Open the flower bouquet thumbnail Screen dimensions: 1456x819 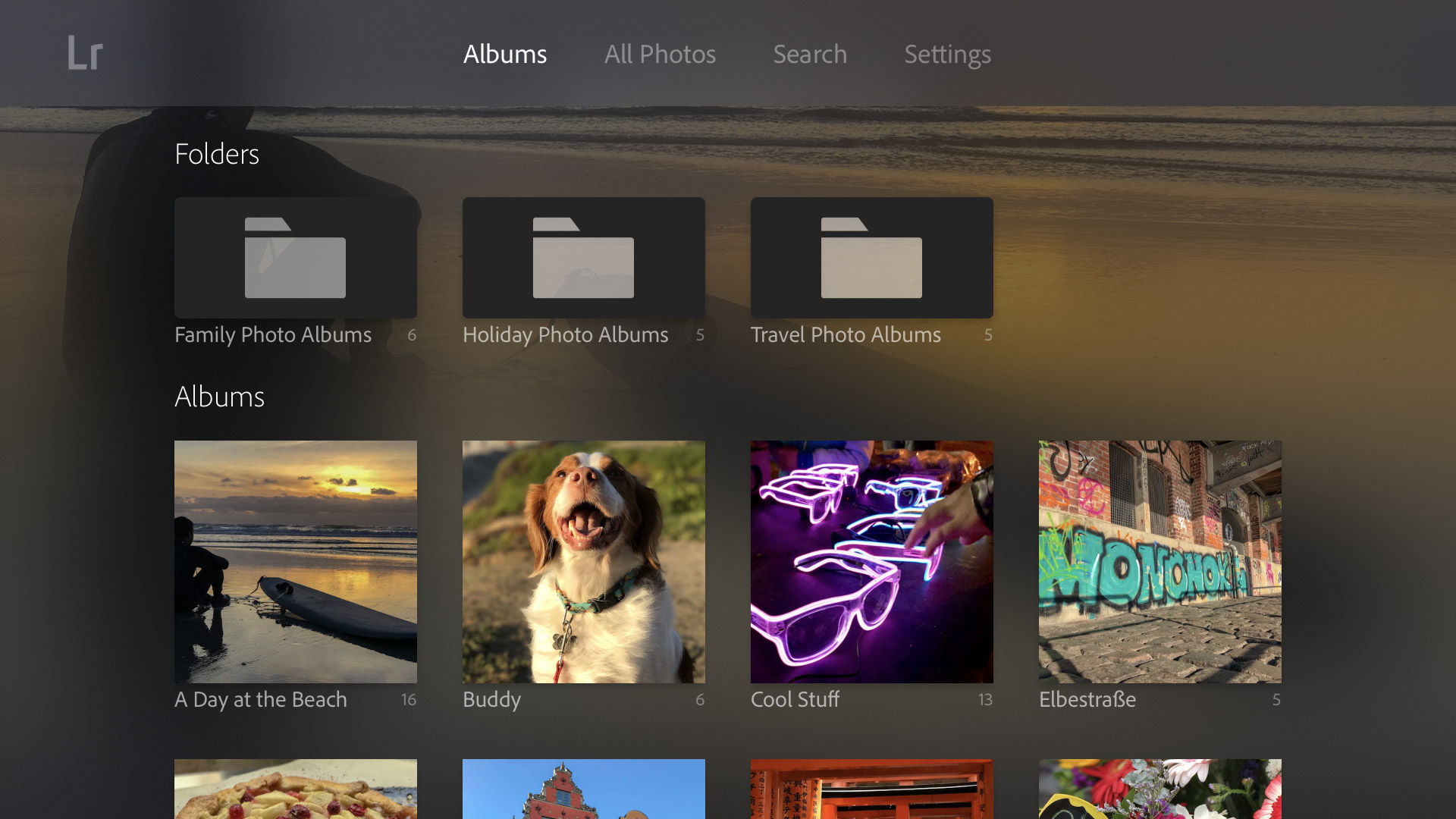click(x=1159, y=792)
